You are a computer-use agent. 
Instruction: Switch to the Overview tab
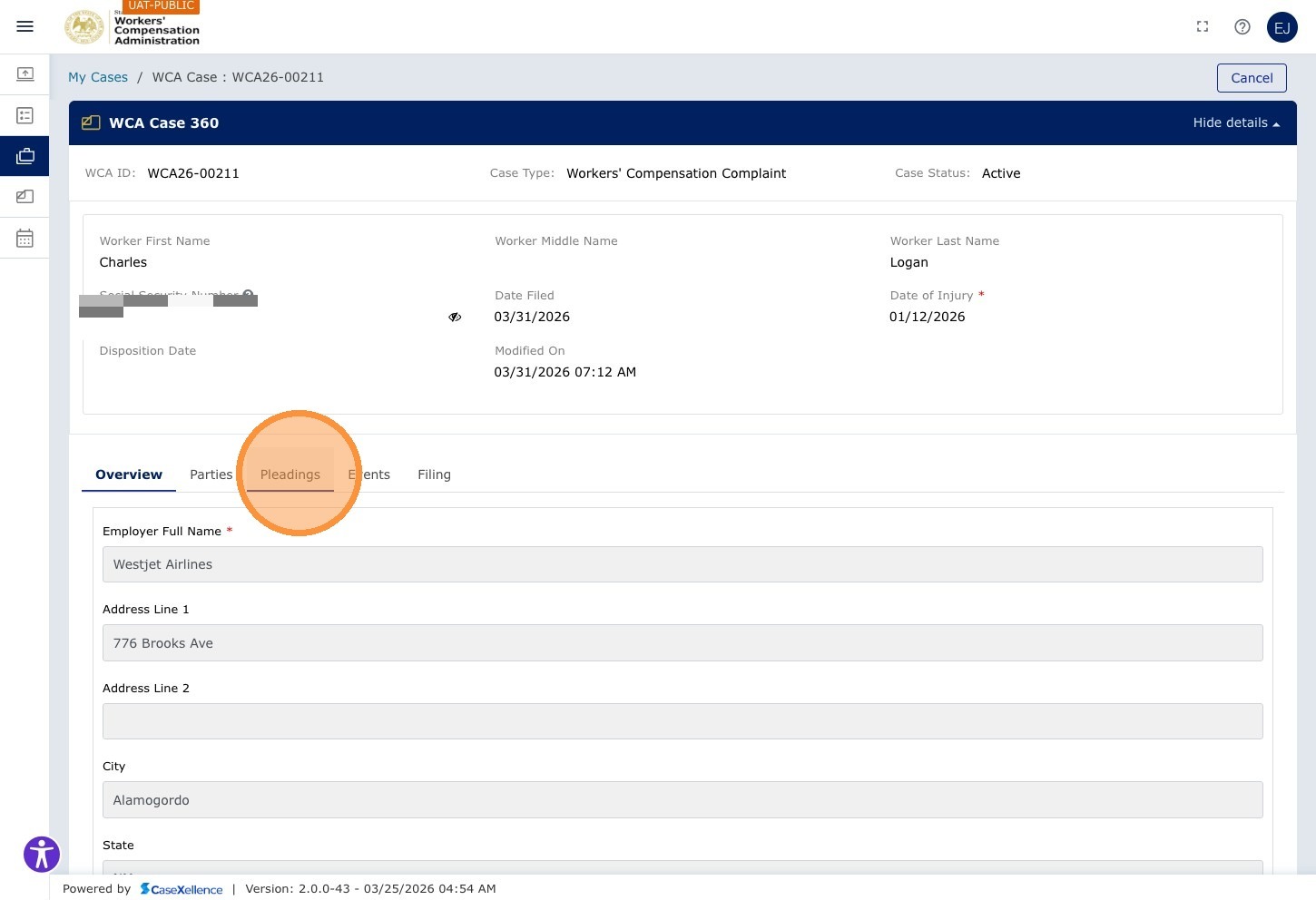[129, 474]
